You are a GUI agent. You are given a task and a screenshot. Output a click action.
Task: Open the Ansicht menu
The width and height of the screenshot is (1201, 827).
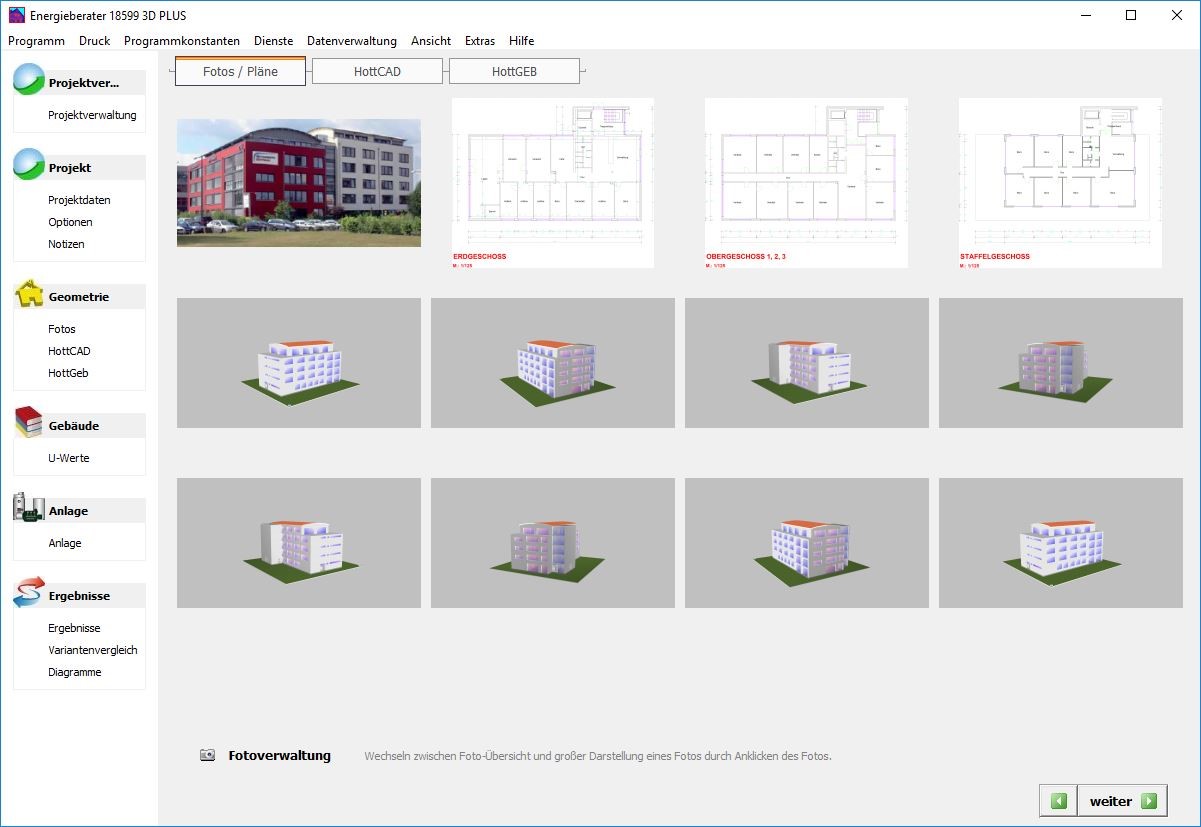(430, 41)
